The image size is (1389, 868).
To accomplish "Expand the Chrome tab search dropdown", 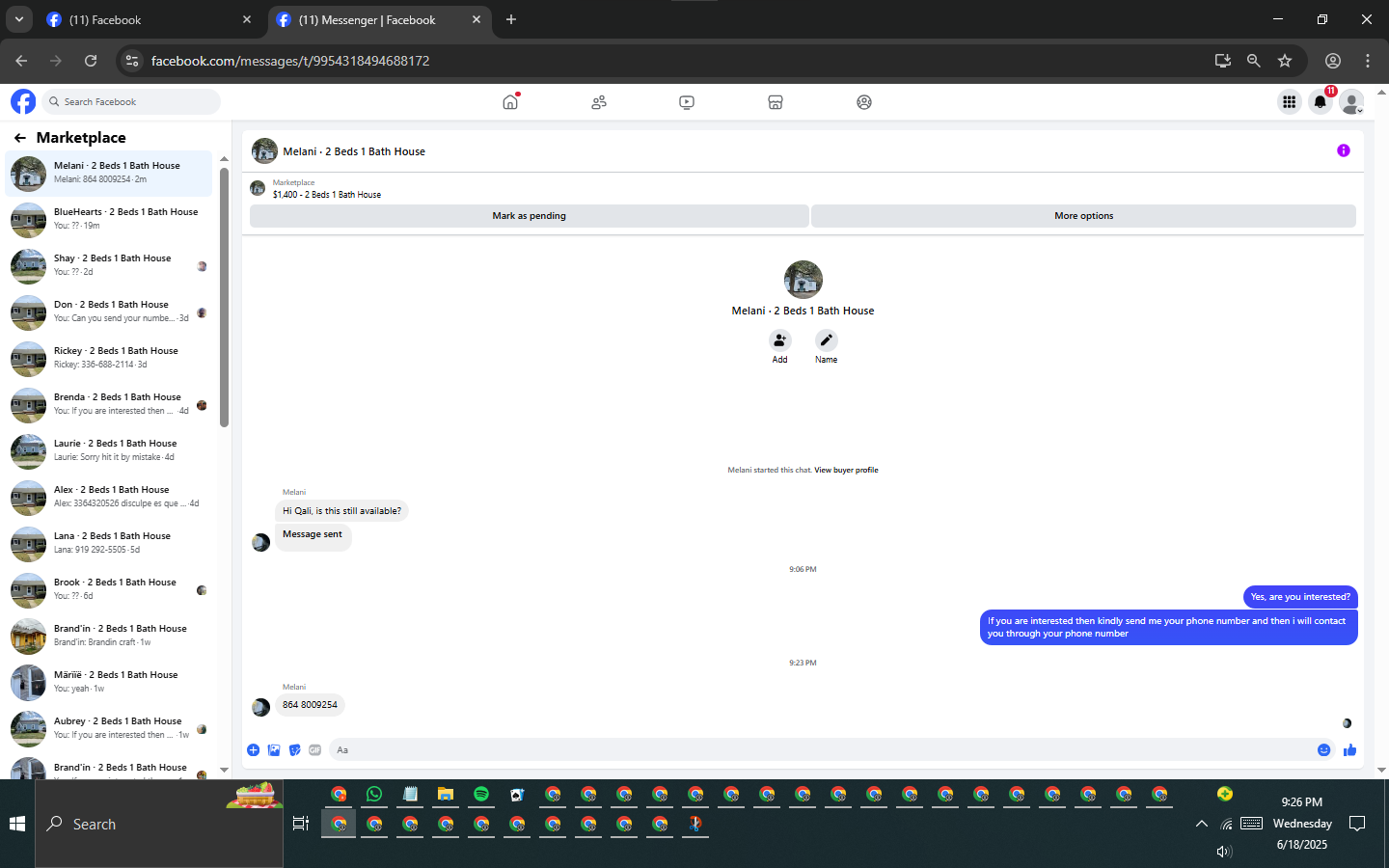I will [18, 19].
